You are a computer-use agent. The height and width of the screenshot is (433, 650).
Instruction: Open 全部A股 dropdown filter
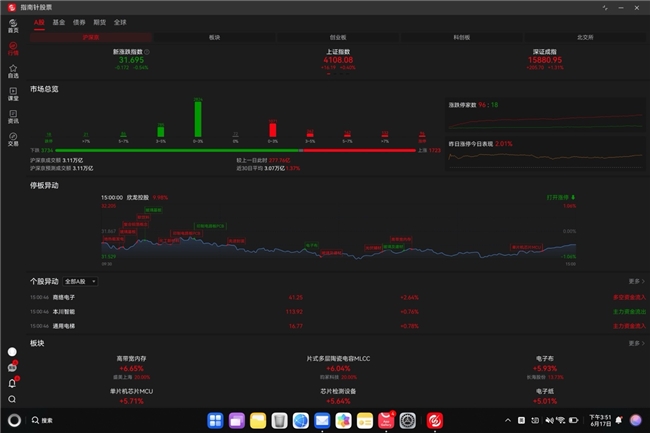[x=80, y=281]
